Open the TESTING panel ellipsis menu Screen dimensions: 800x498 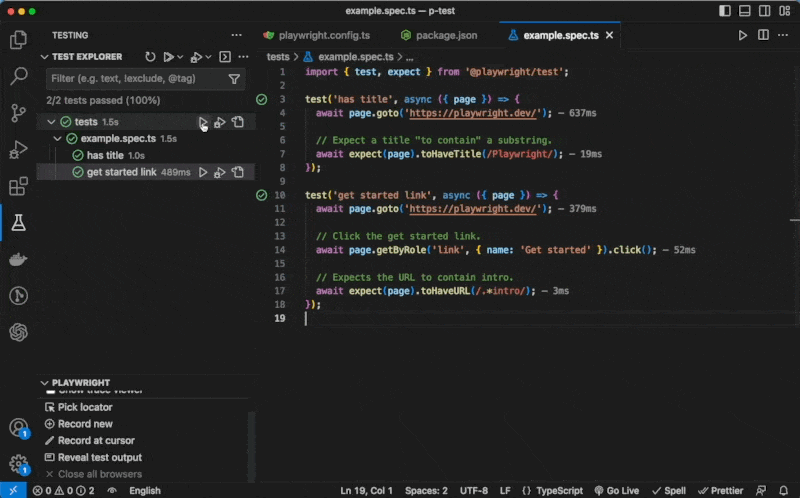point(236,35)
